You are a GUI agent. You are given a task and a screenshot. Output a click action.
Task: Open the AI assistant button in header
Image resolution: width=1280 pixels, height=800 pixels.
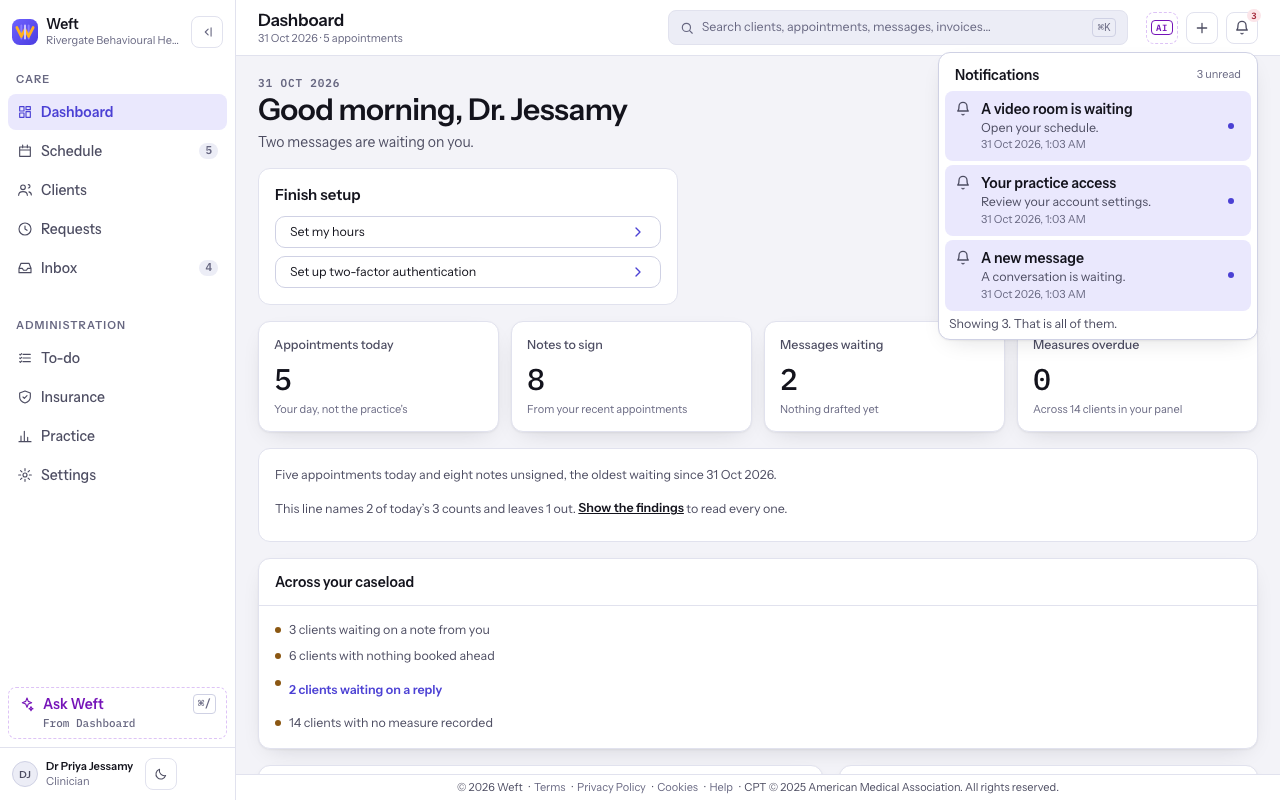pos(1162,28)
